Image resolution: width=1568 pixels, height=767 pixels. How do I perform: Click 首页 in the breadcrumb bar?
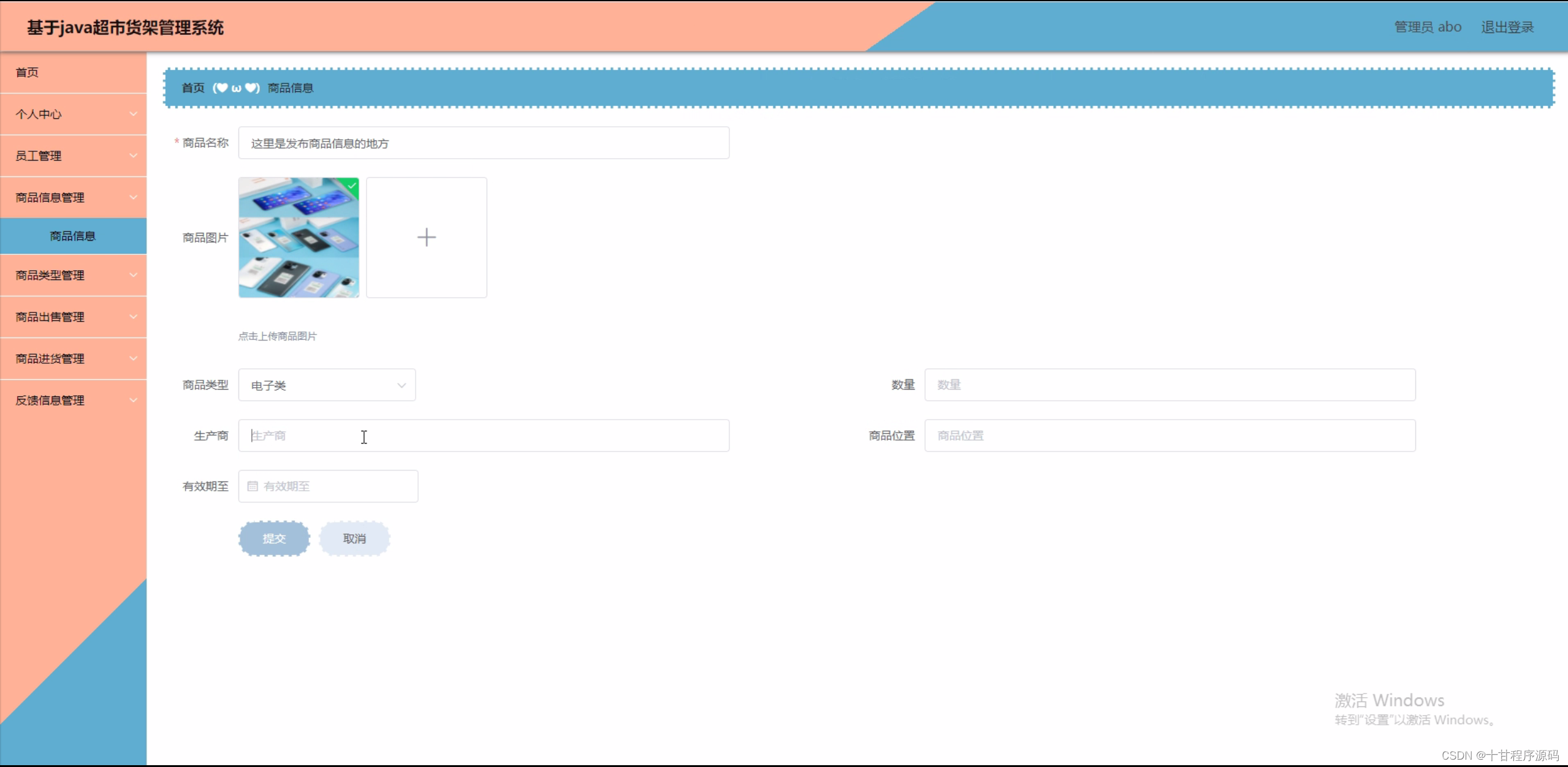pos(193,88)
